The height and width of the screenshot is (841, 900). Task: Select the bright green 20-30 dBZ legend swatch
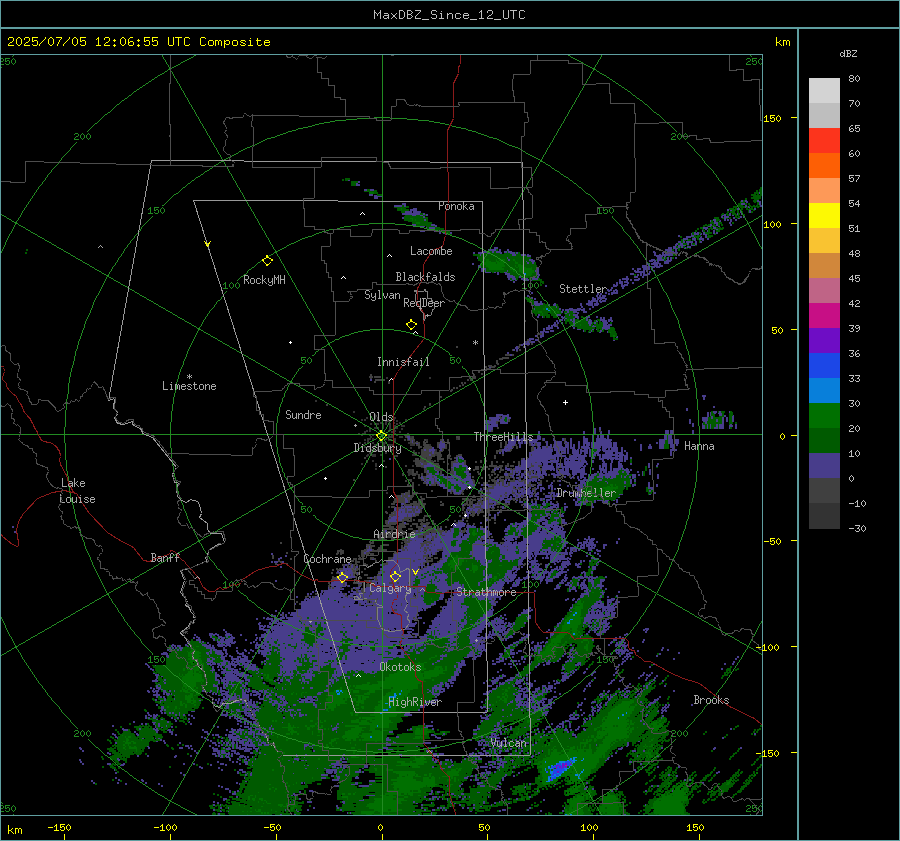coord(824,416)
